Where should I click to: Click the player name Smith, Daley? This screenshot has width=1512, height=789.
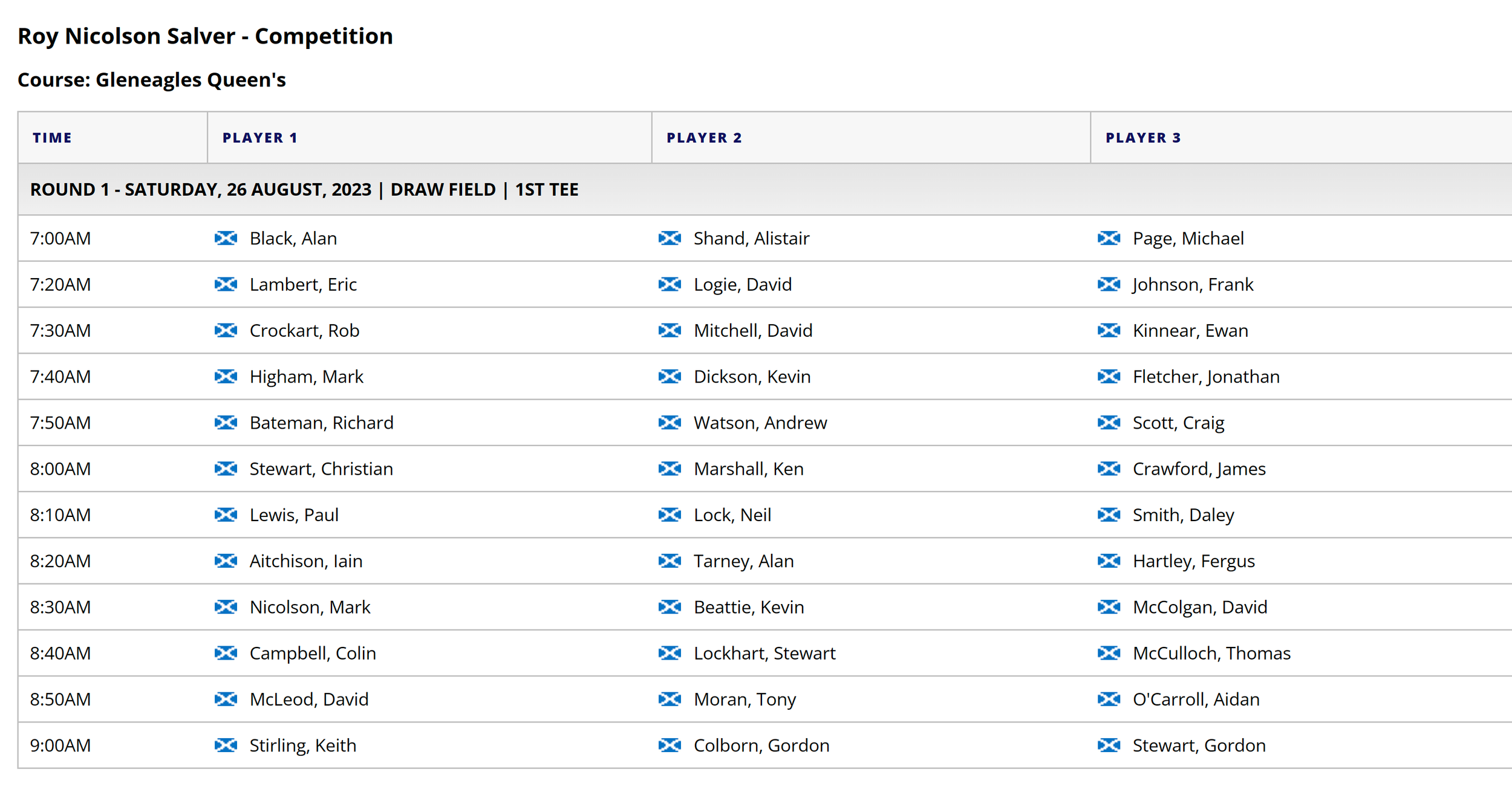[1183, 515]
